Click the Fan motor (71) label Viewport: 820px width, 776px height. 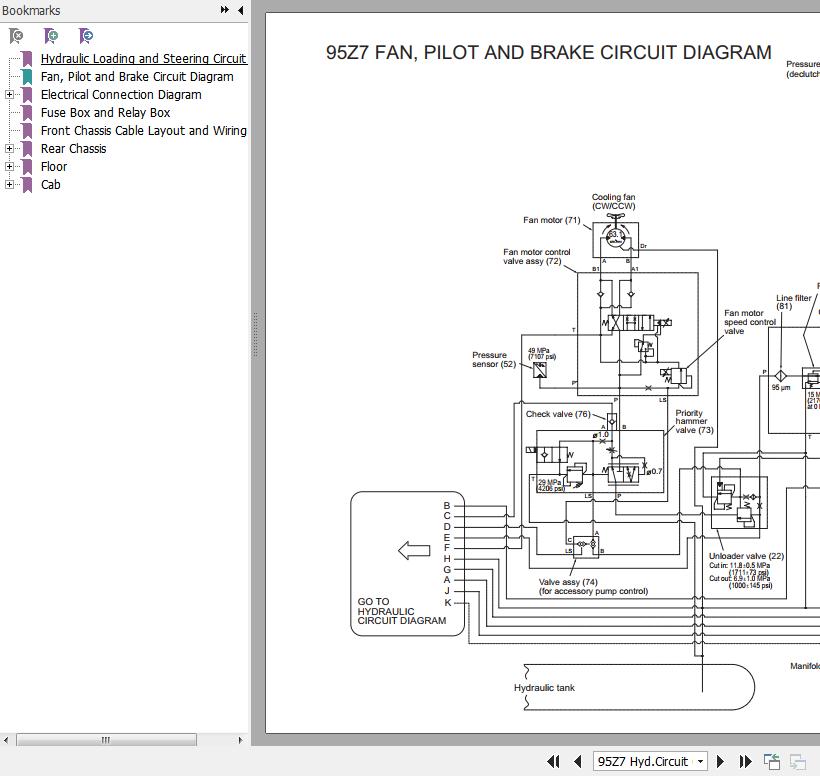(552, 220)
